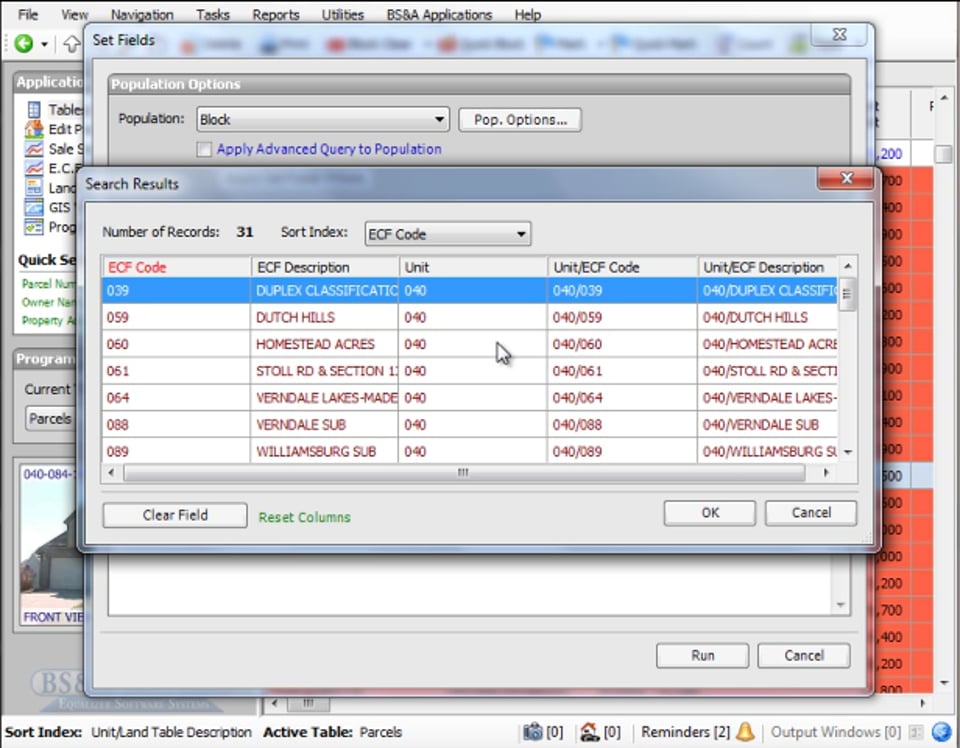Open the dropdown arrow beside the Back button
This screenshot has width=960, height=748.
44,44
